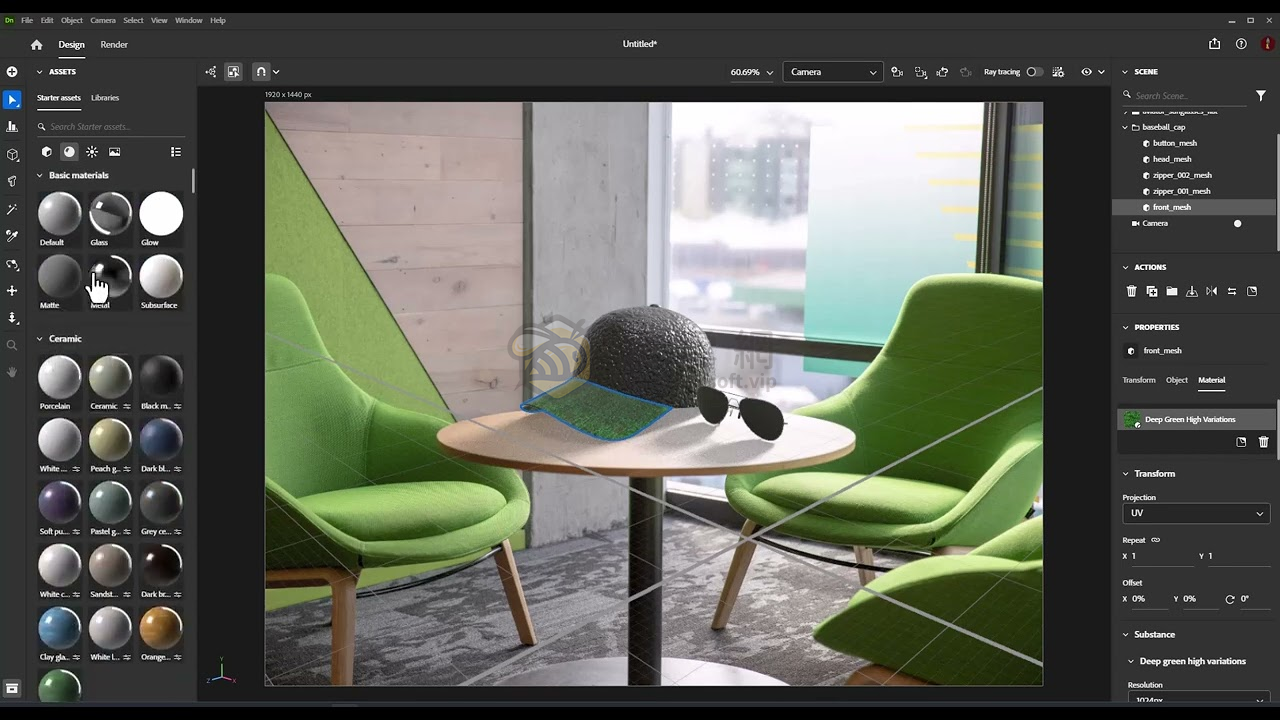Filter starter assets by materials
The height and width of the screenshot is (720, 1280).
[x=69, y=152]
